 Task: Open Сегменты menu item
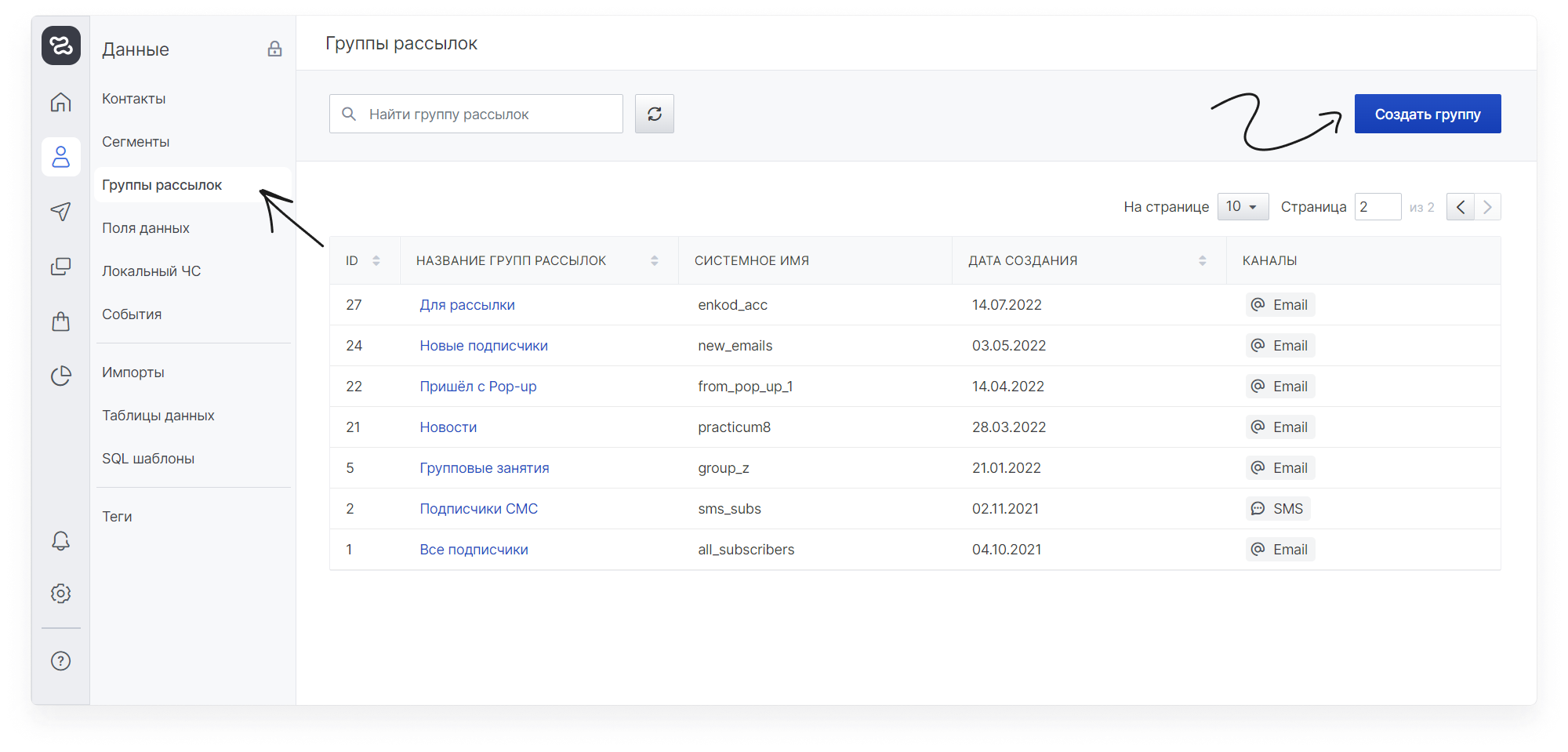pyautogui.click(x=136, y=142)
